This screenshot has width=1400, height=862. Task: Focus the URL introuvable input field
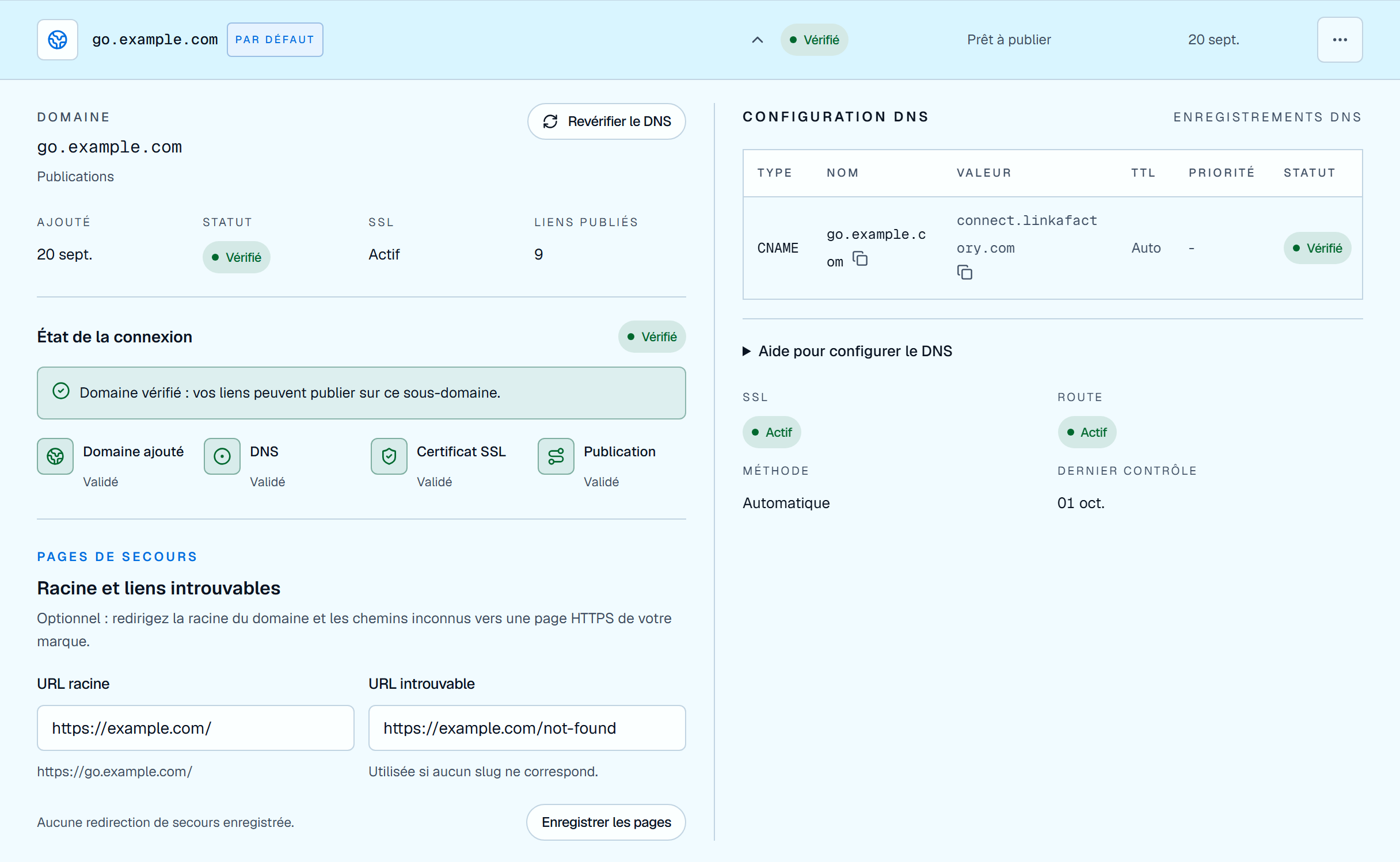tap(527, 728)
